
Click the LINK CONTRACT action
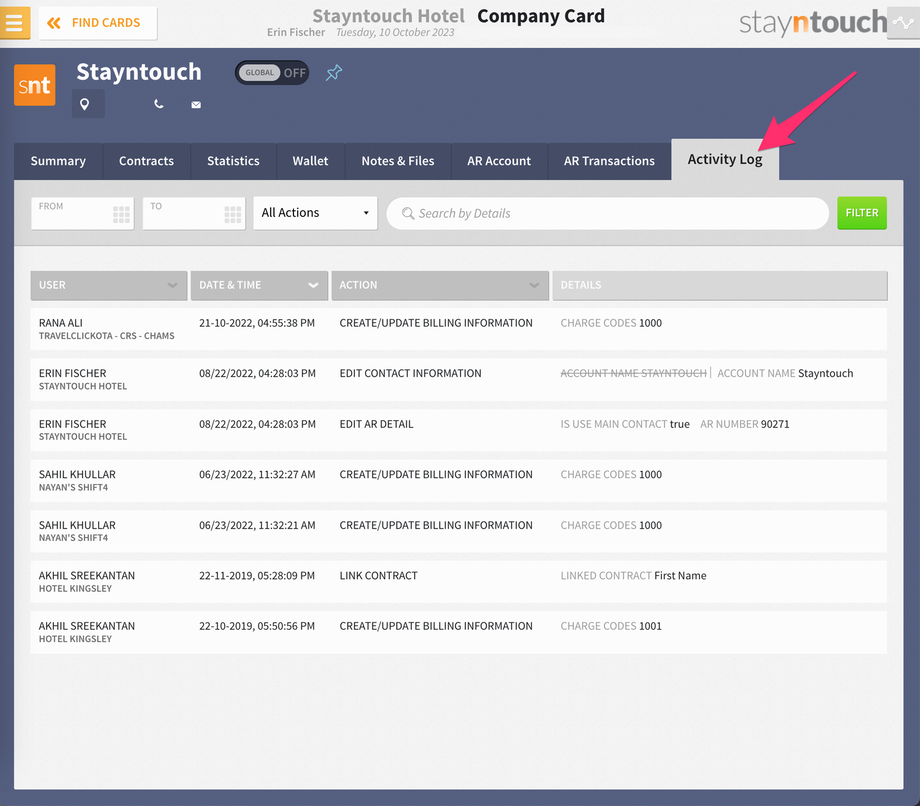click(378, 576)
